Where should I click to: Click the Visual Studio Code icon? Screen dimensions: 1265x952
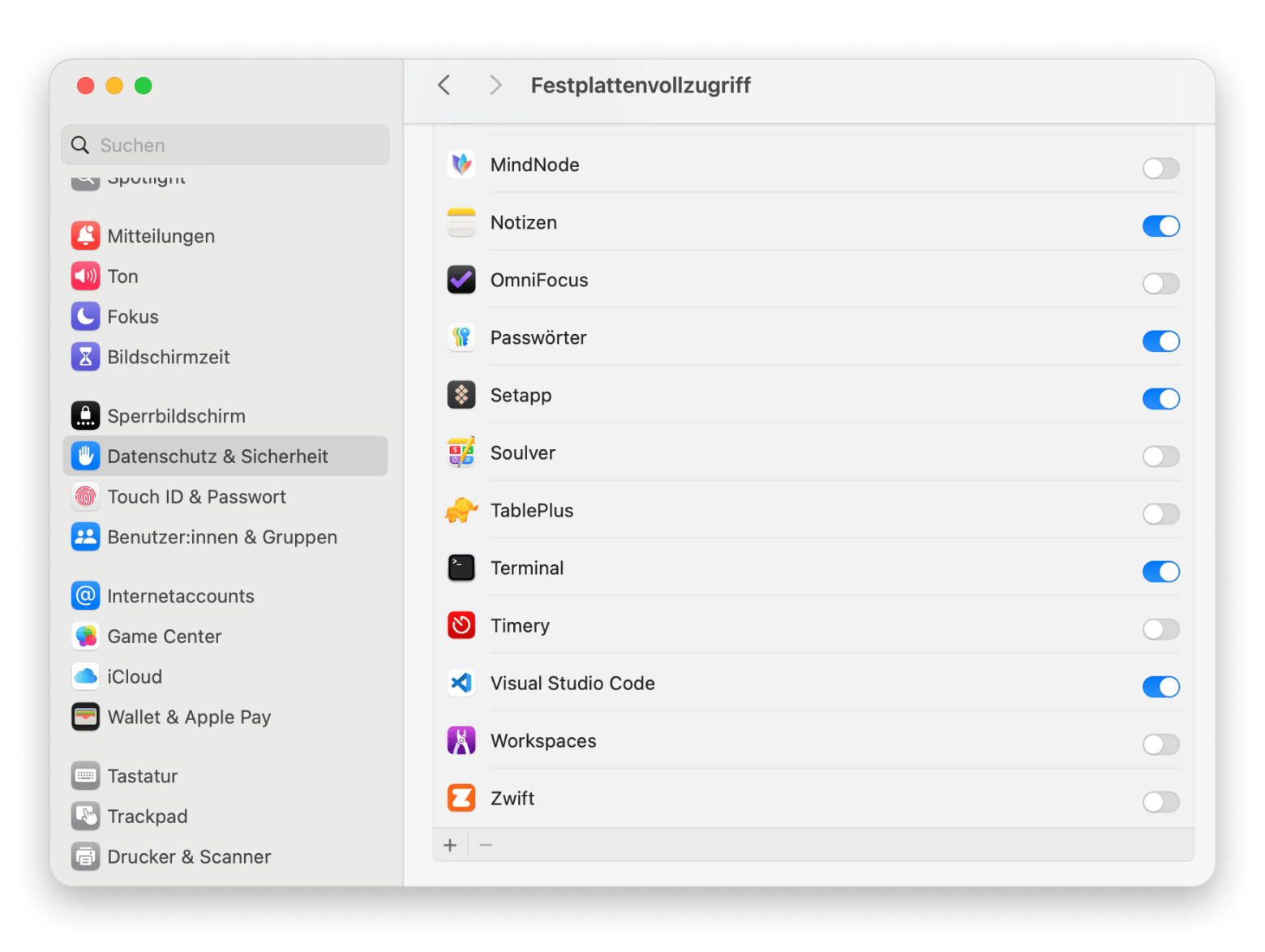(x=461, y=684)
